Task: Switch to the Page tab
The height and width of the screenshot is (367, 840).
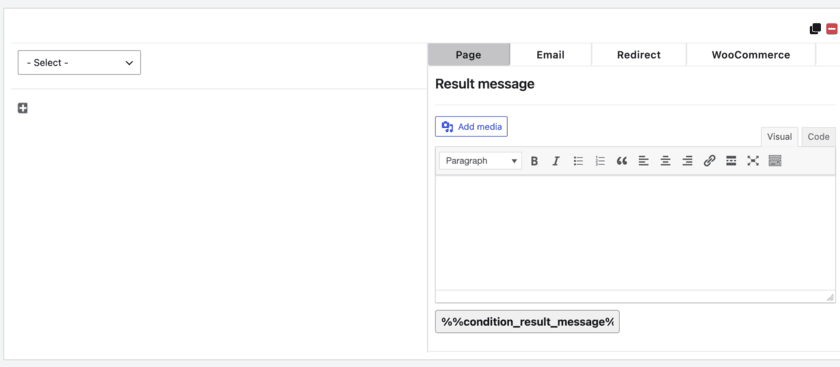Action: 469,55
